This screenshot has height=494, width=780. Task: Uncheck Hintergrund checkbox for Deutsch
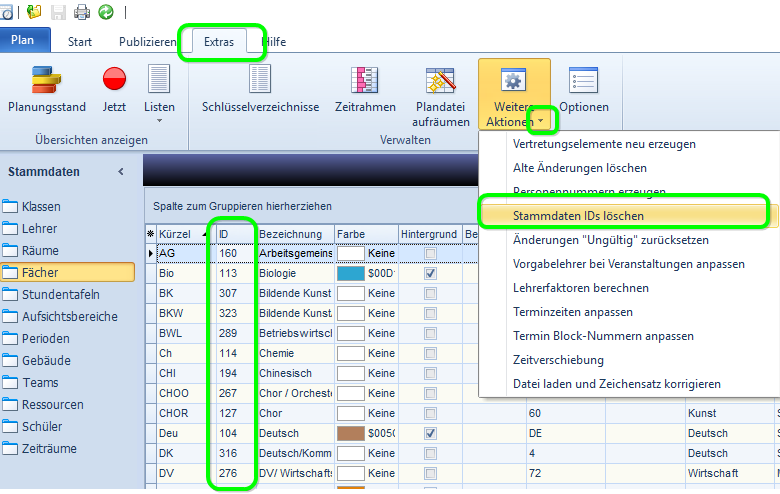point(430,433)
